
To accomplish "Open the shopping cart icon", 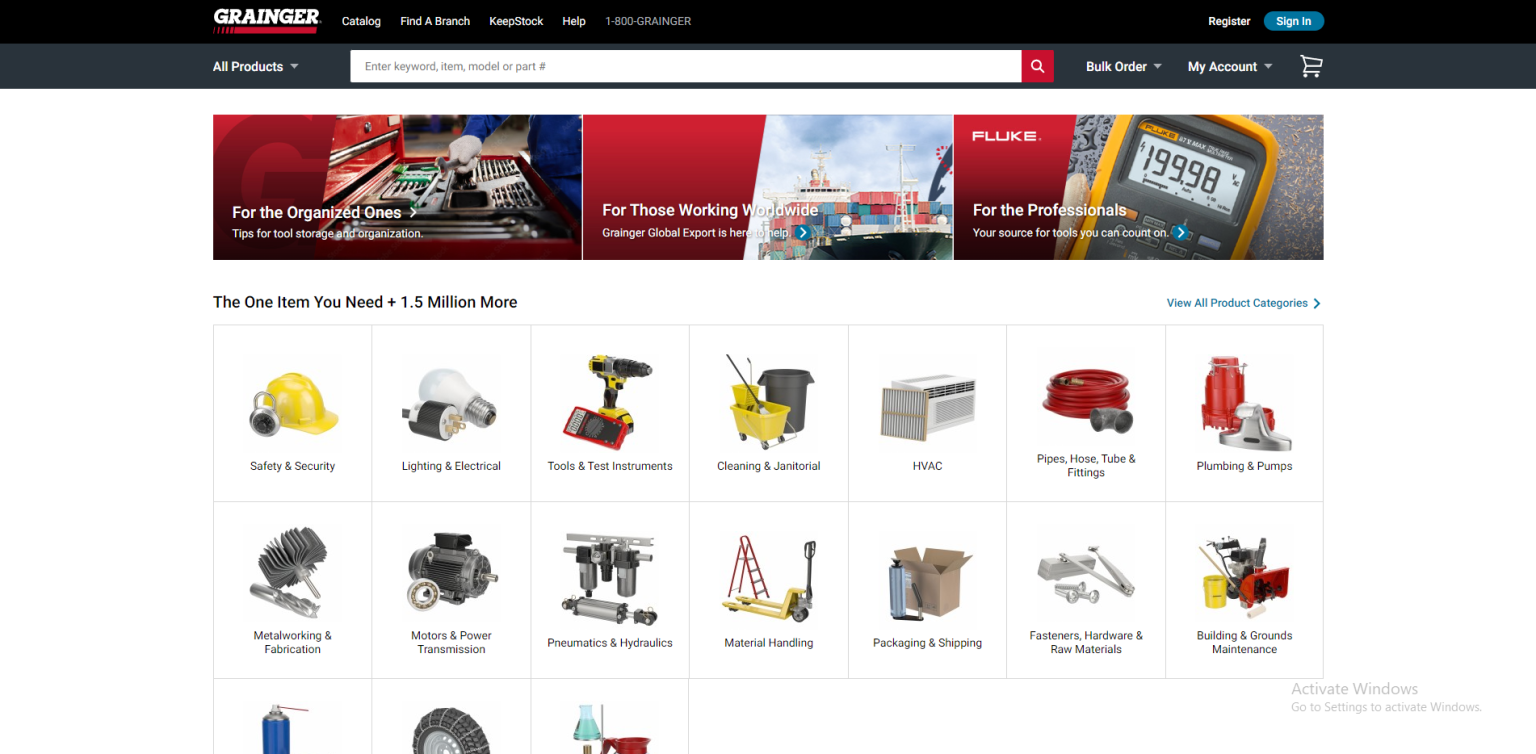I will [x=1310, y=66].
